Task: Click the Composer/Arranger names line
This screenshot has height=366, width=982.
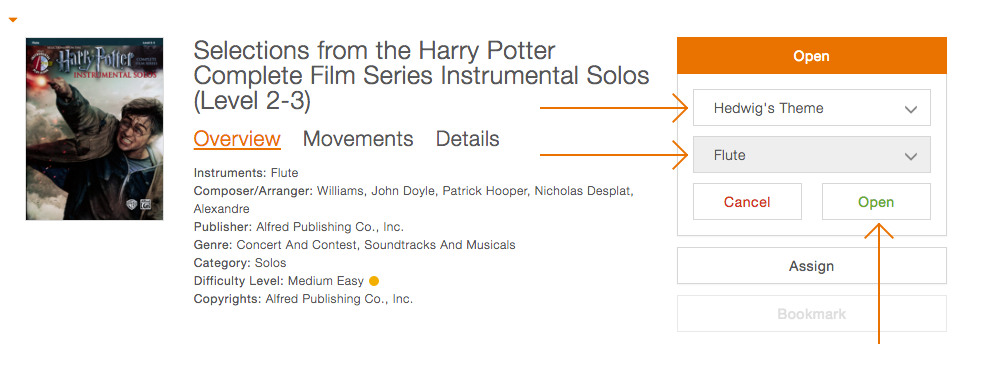Action: tap(413, 199)
